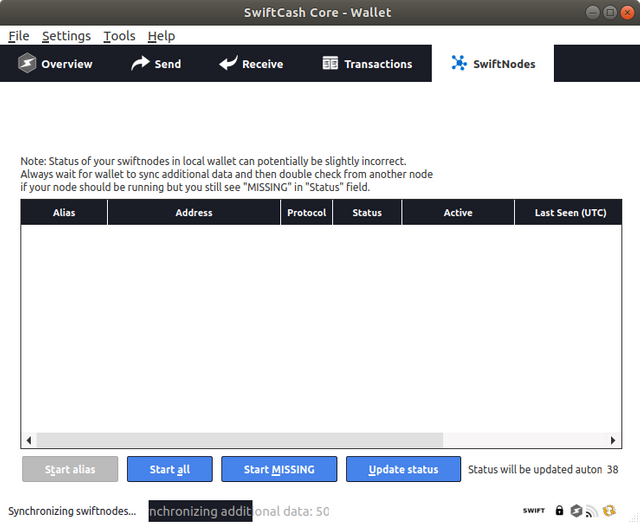640x524 pixels.
Task: Open the Overview tab
Action: 55,64
